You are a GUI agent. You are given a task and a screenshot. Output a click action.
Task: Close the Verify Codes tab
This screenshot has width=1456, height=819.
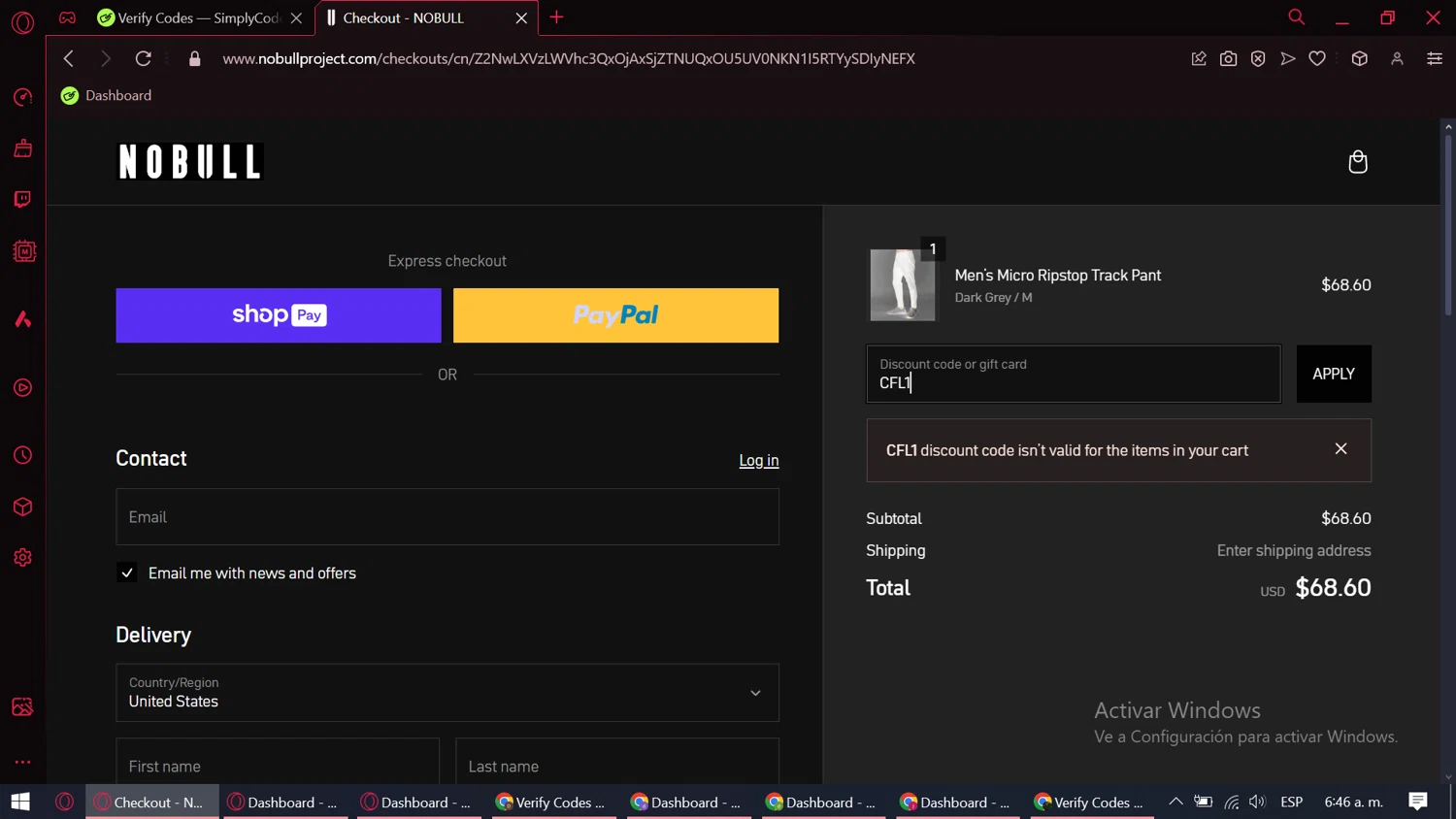point(297,17)
